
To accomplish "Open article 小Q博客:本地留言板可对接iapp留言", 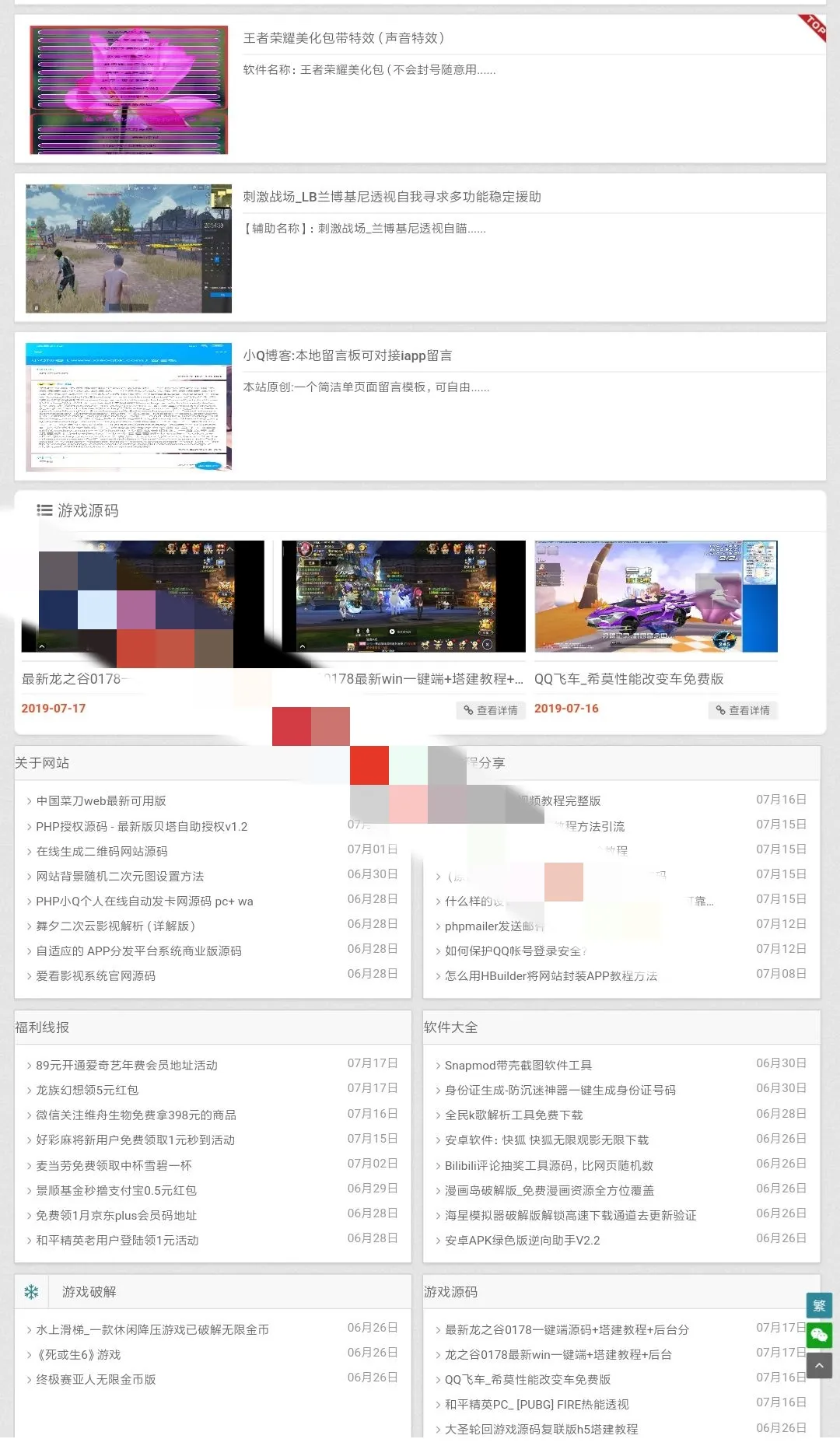I will pyautogui.click(x=348, y=355).
